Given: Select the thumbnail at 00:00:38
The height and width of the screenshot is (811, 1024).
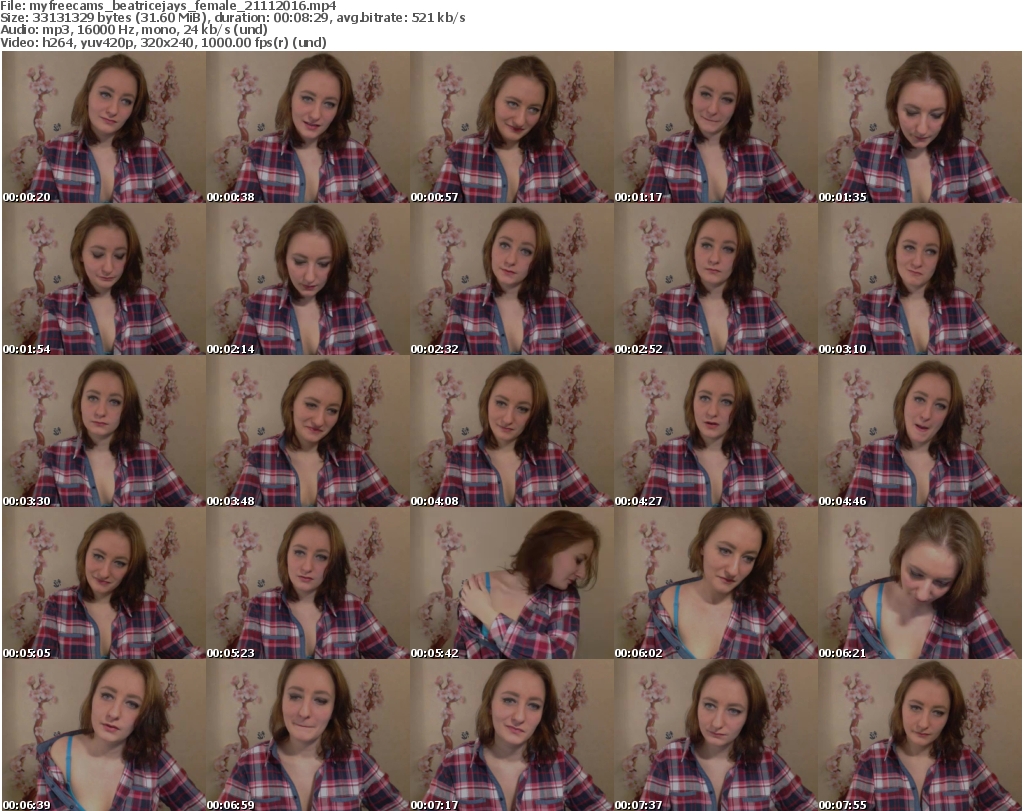Looking at the screenshot, I should [x=308, y=127].
